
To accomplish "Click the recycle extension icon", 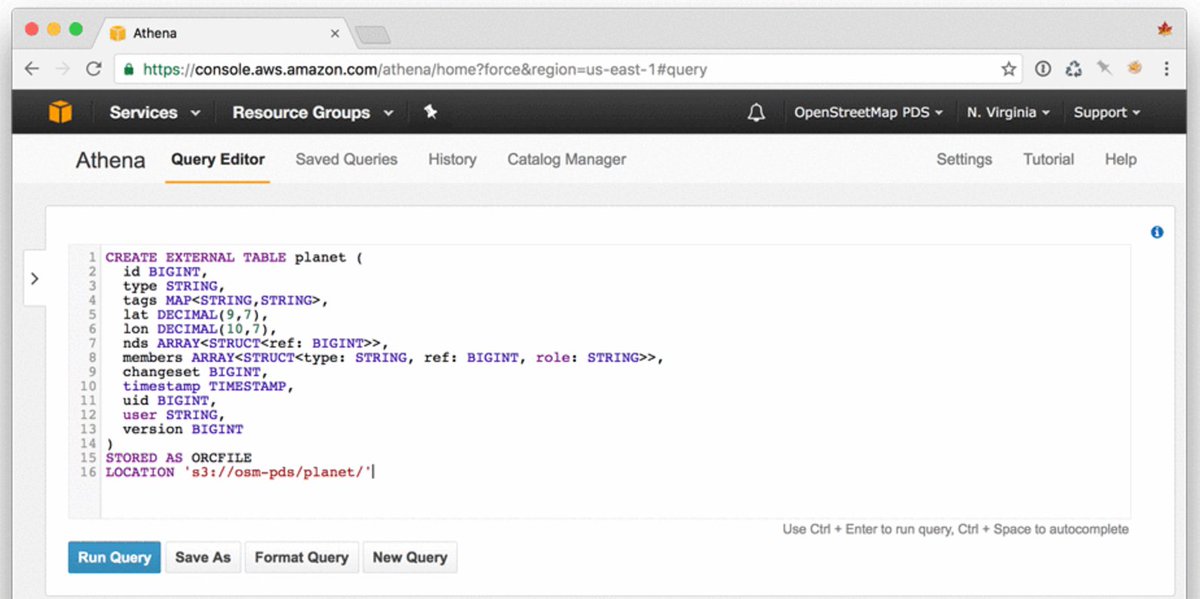I will [1074, 69].
